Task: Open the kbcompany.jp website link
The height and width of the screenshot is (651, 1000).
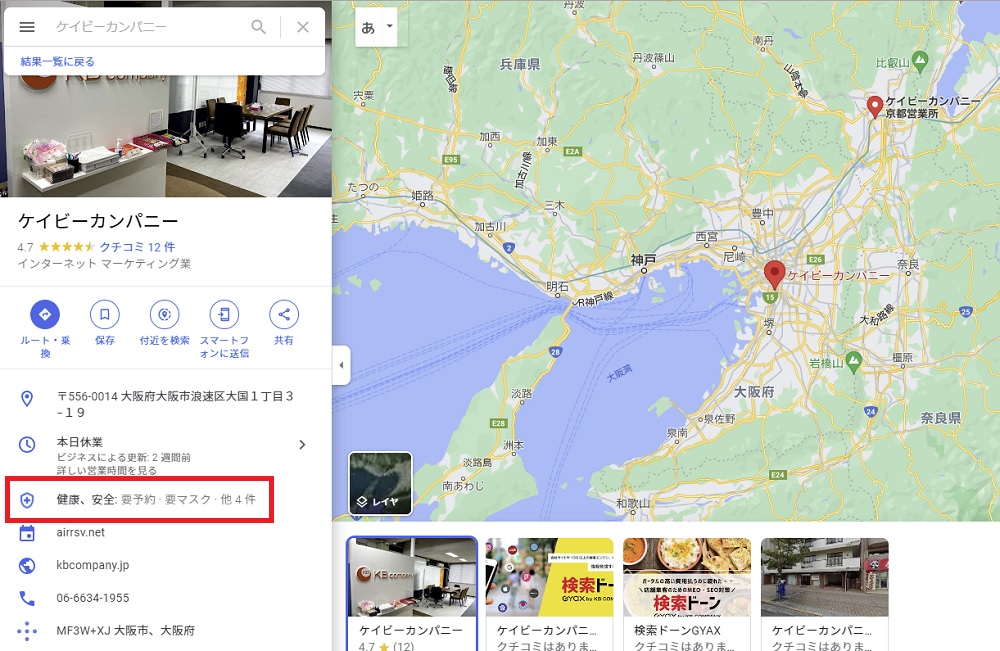Action: pos(92,565)
